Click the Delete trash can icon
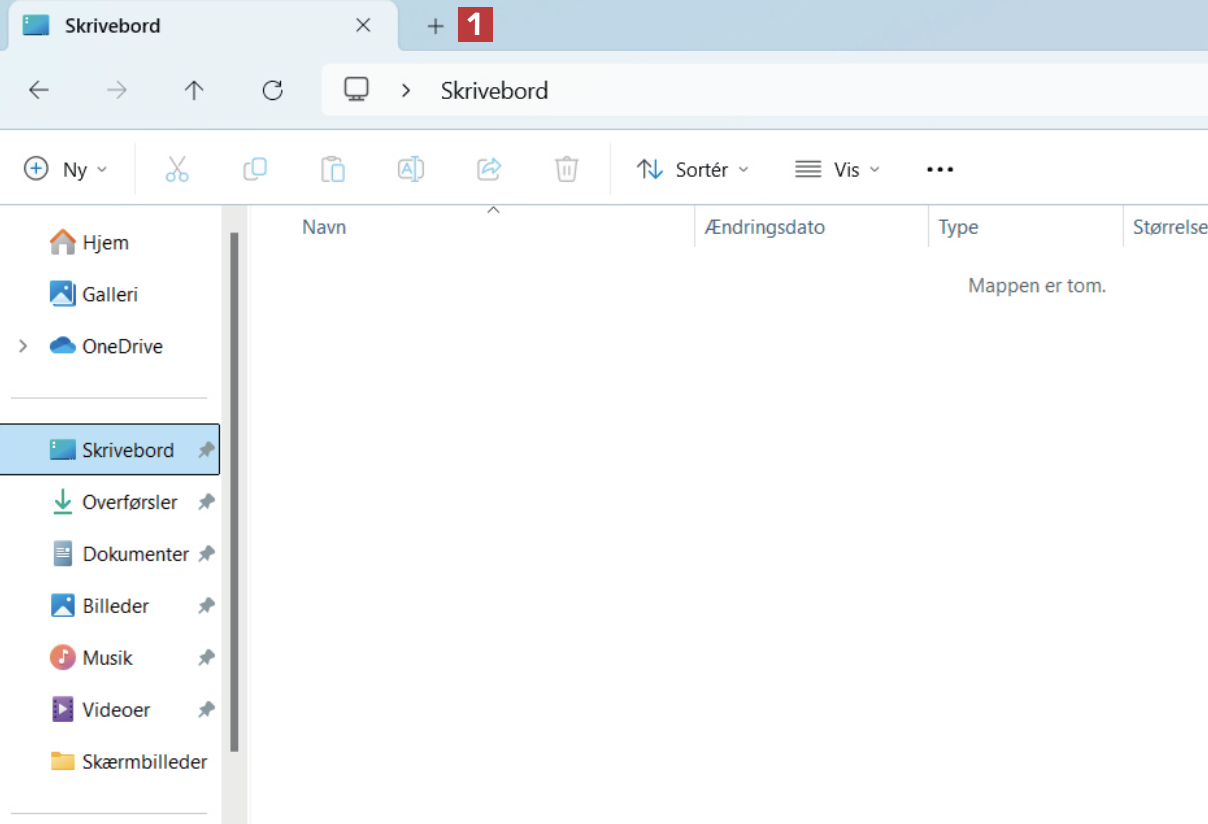 click(x=567, y=169)
